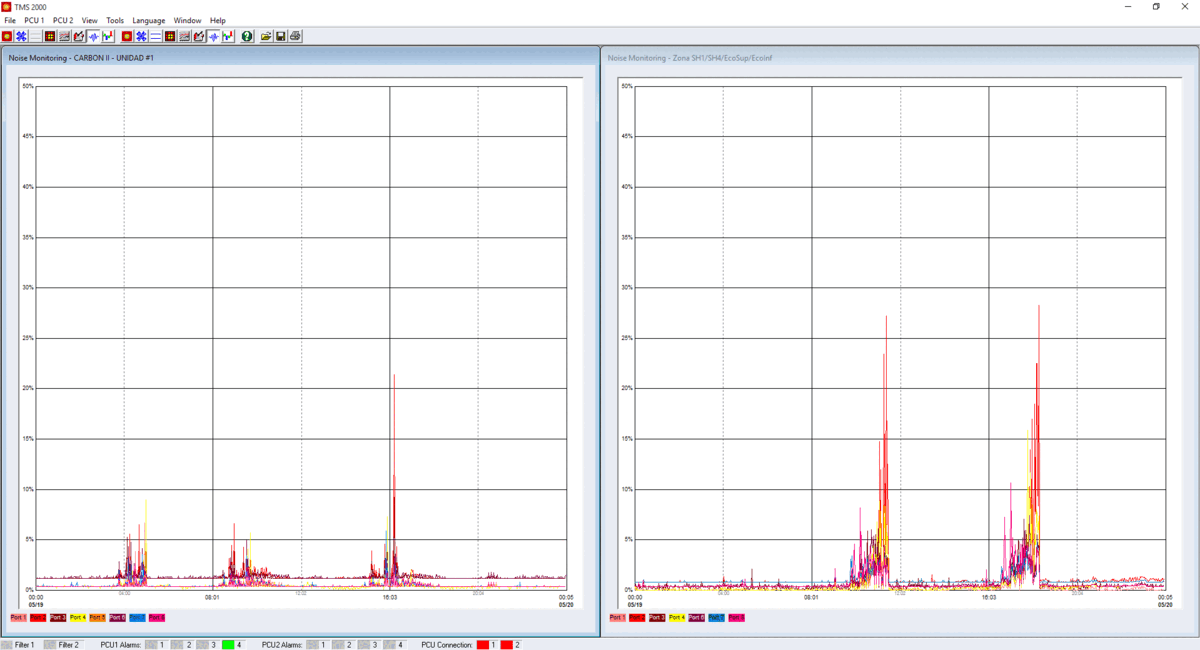The image size is (1200, 650).
Task: Print the chart using the printer icon
Action: [x=296, y=36]
